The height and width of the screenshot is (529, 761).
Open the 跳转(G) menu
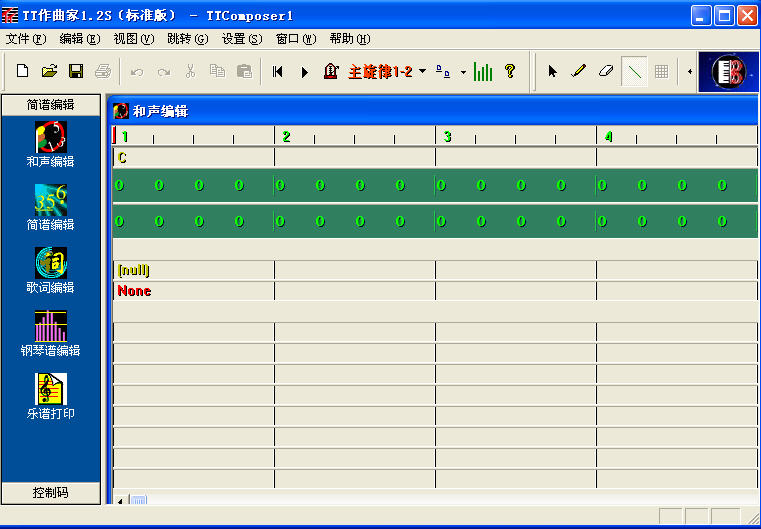click(187, 39)
